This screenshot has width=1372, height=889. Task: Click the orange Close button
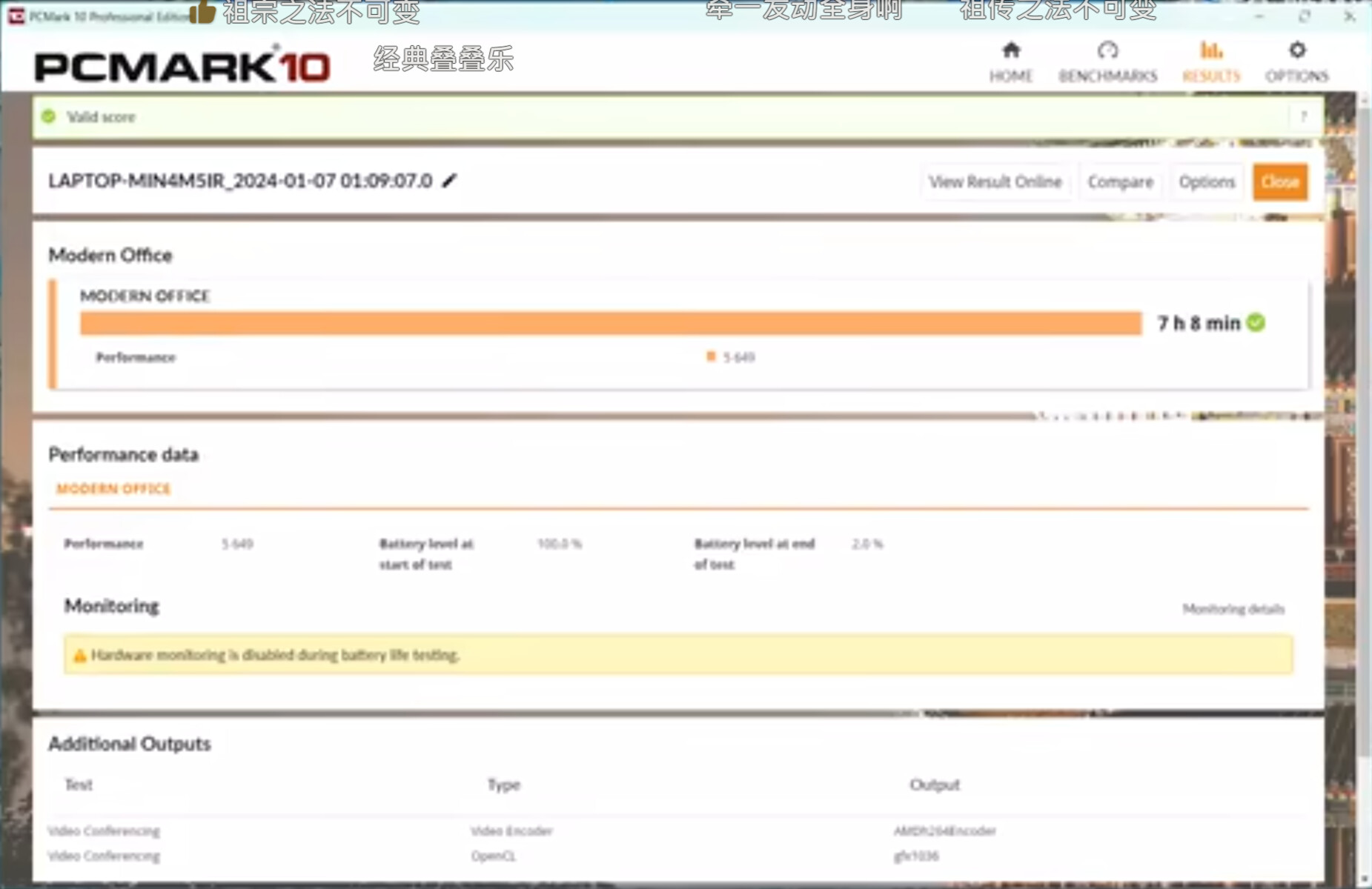tap(1280, 182)
